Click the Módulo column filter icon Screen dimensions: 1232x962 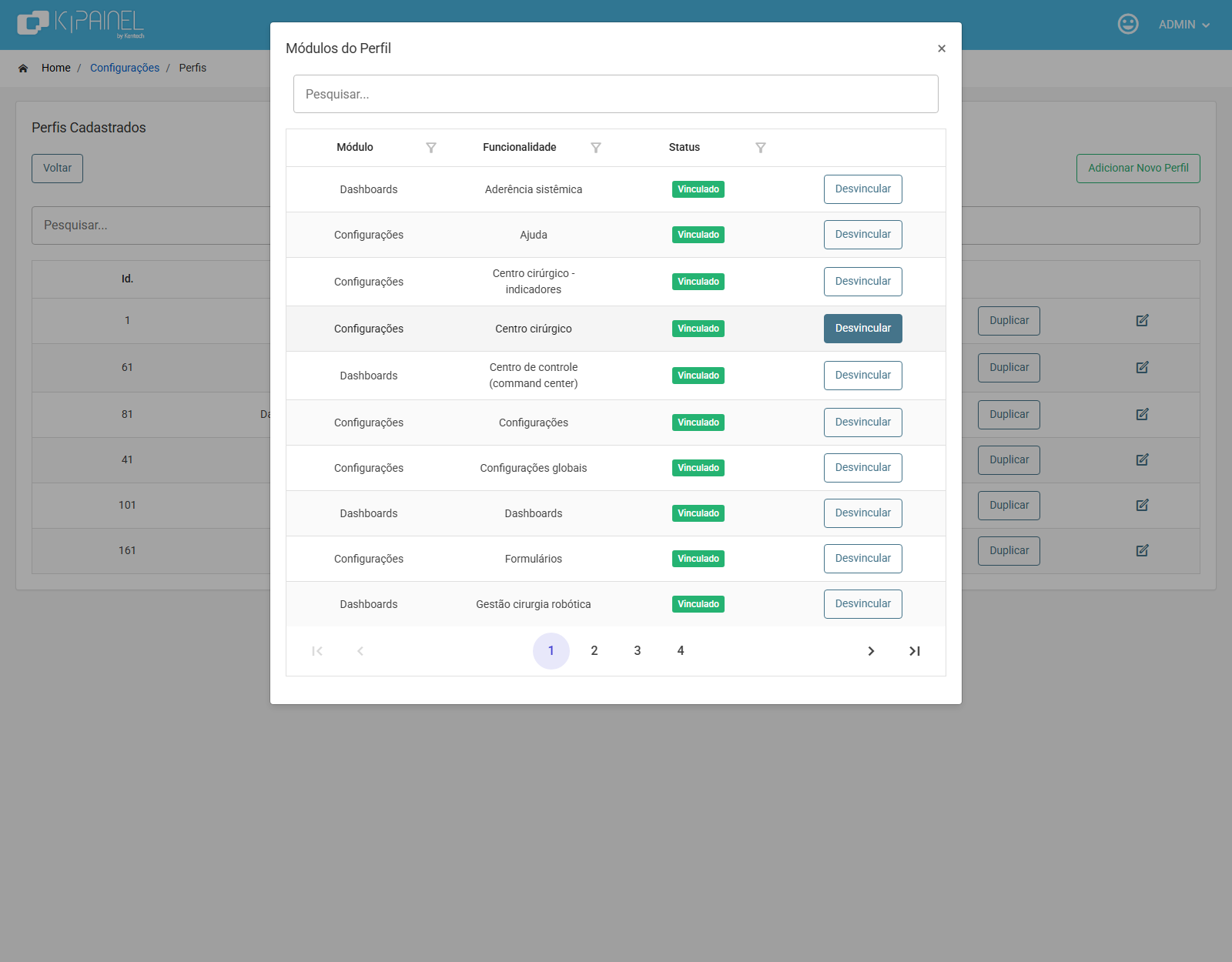click(431, 148)
